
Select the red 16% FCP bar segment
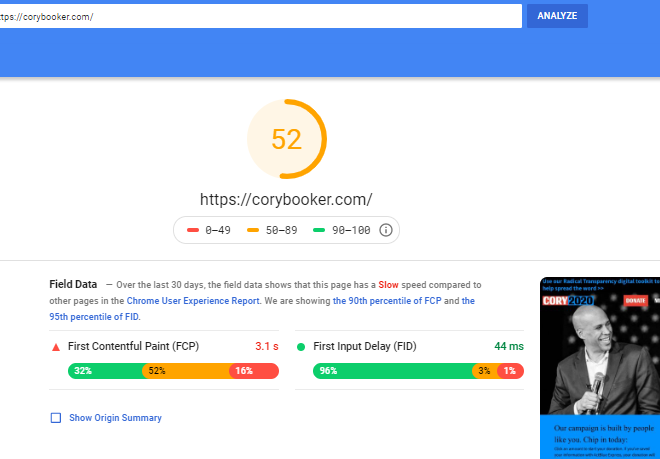click(255, 371)
